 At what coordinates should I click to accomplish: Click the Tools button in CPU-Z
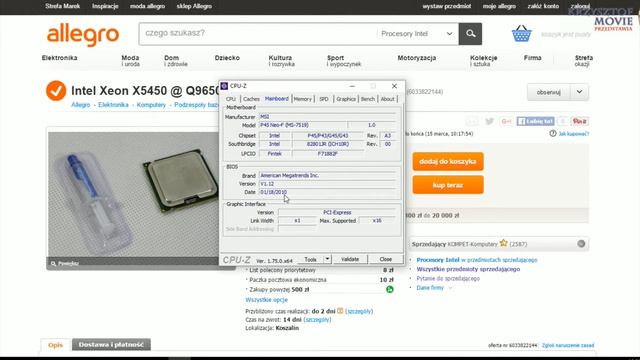pos(310,259)
